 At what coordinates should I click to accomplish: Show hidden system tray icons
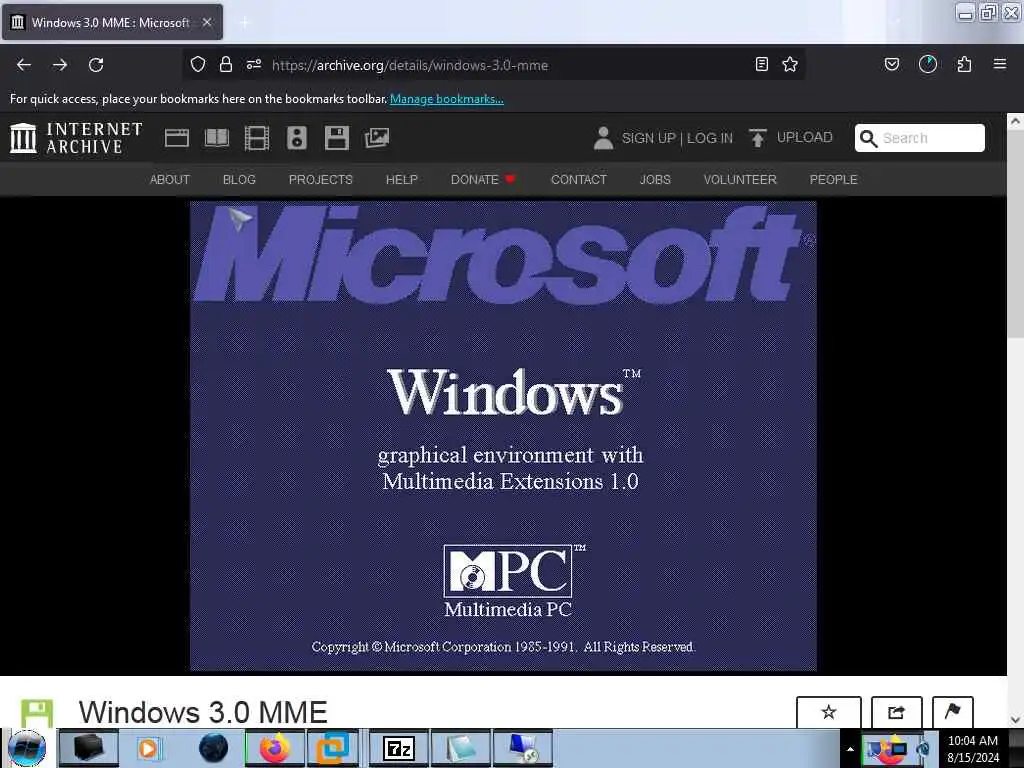[850, 749]
